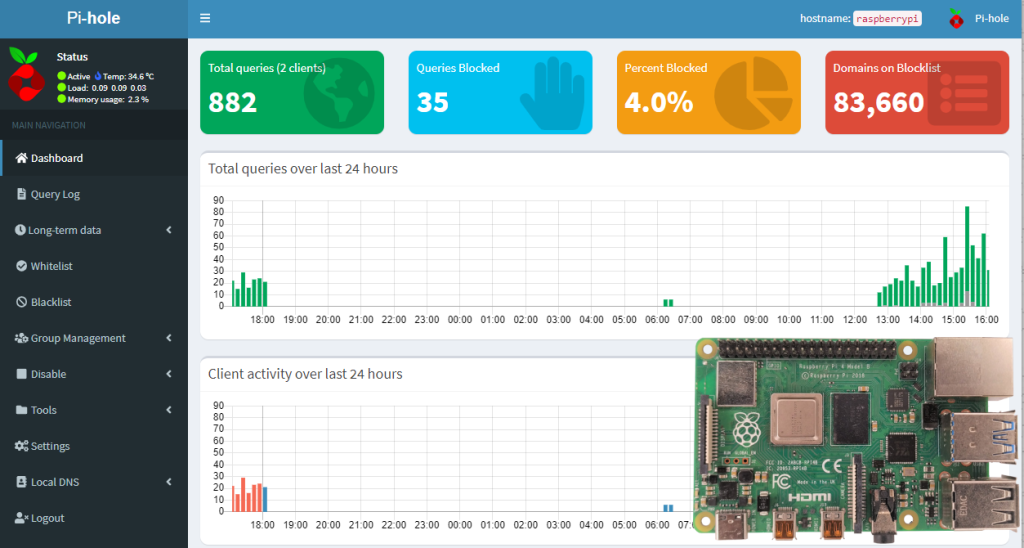The height and width of the screenshot is (548, 1024).
Task: Click the Settings gears icon
Action: point(22,446)
